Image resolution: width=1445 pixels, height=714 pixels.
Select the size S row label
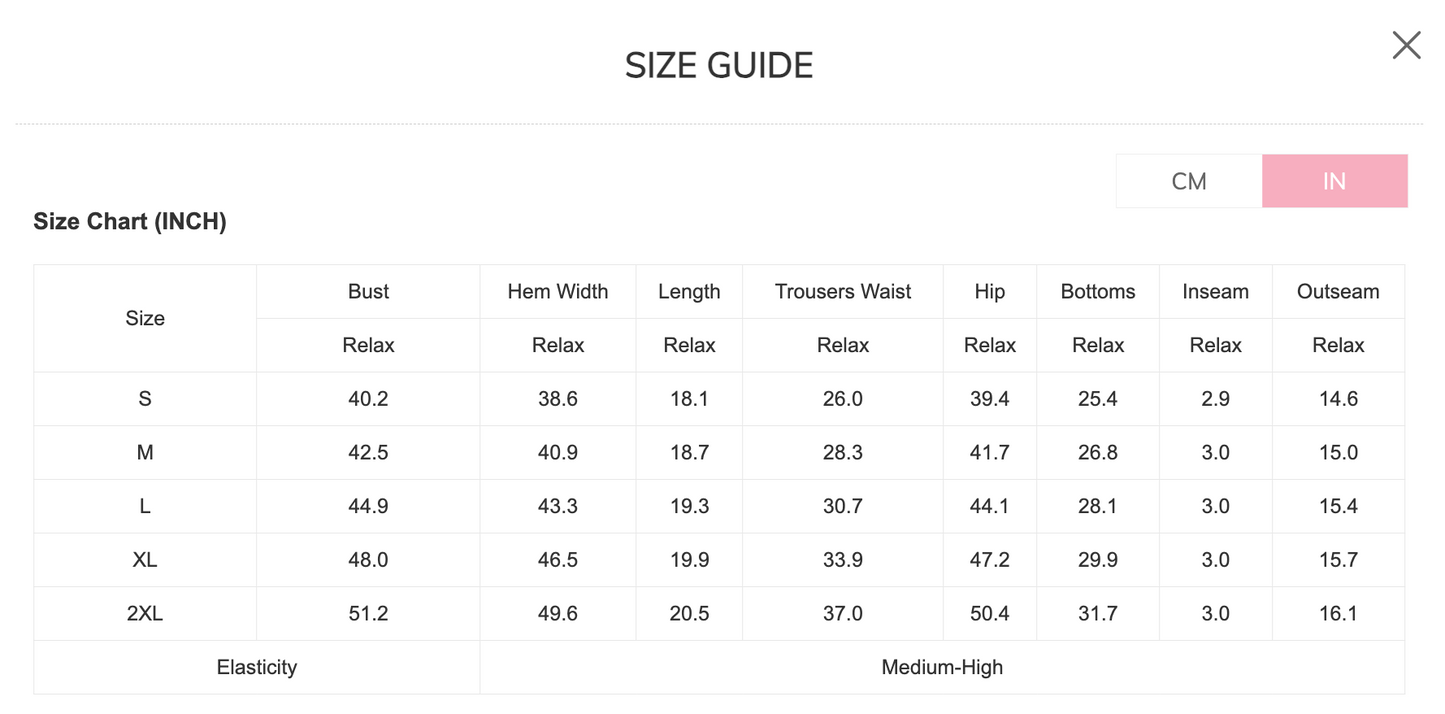pyautogui.click(x=145, y=399)
